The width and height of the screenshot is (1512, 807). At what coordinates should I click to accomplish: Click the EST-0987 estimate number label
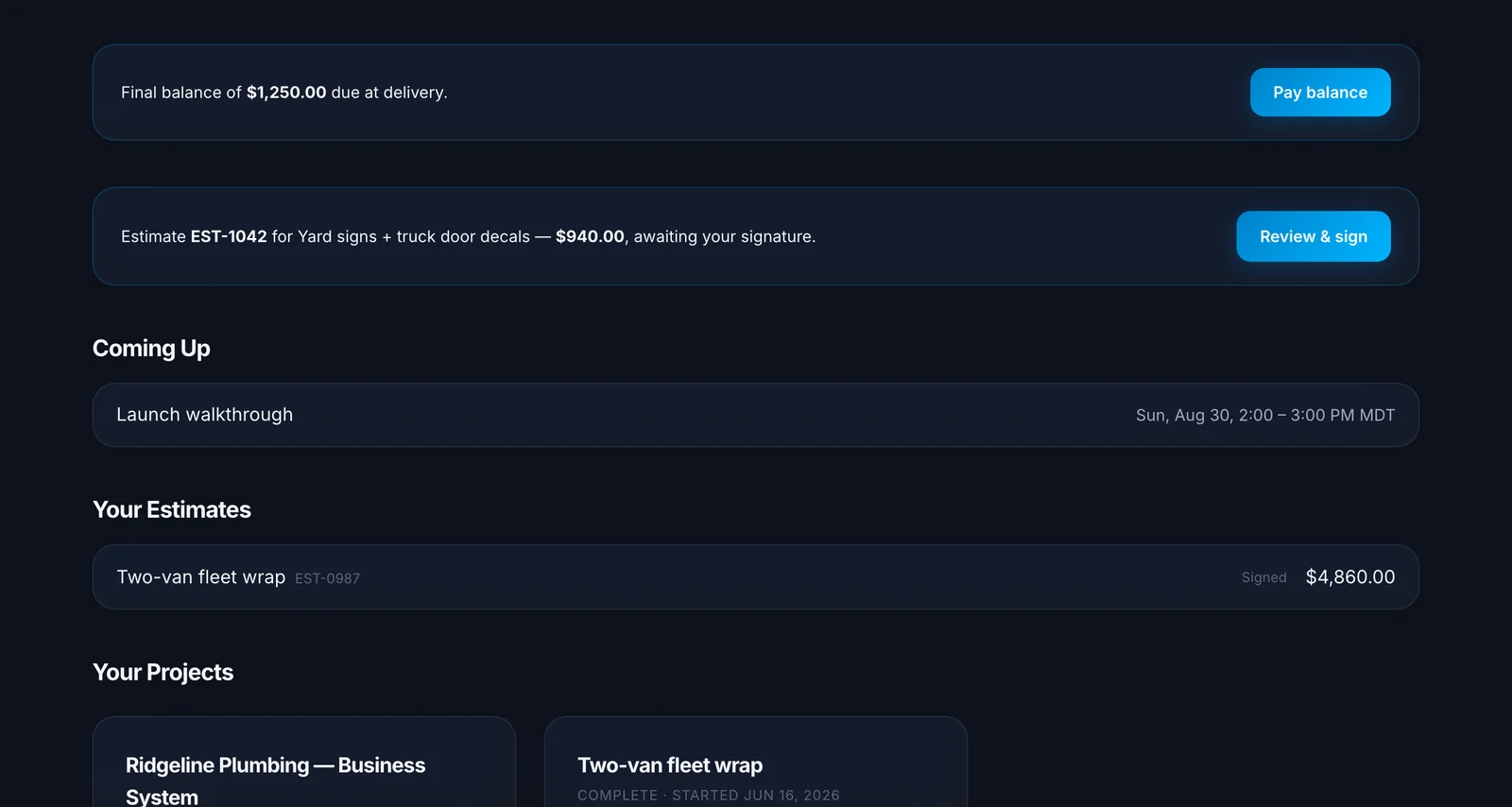[x=327, y=578]
